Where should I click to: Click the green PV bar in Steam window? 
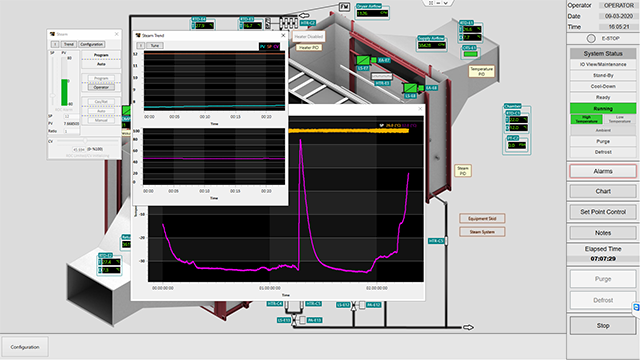point(64,92)
